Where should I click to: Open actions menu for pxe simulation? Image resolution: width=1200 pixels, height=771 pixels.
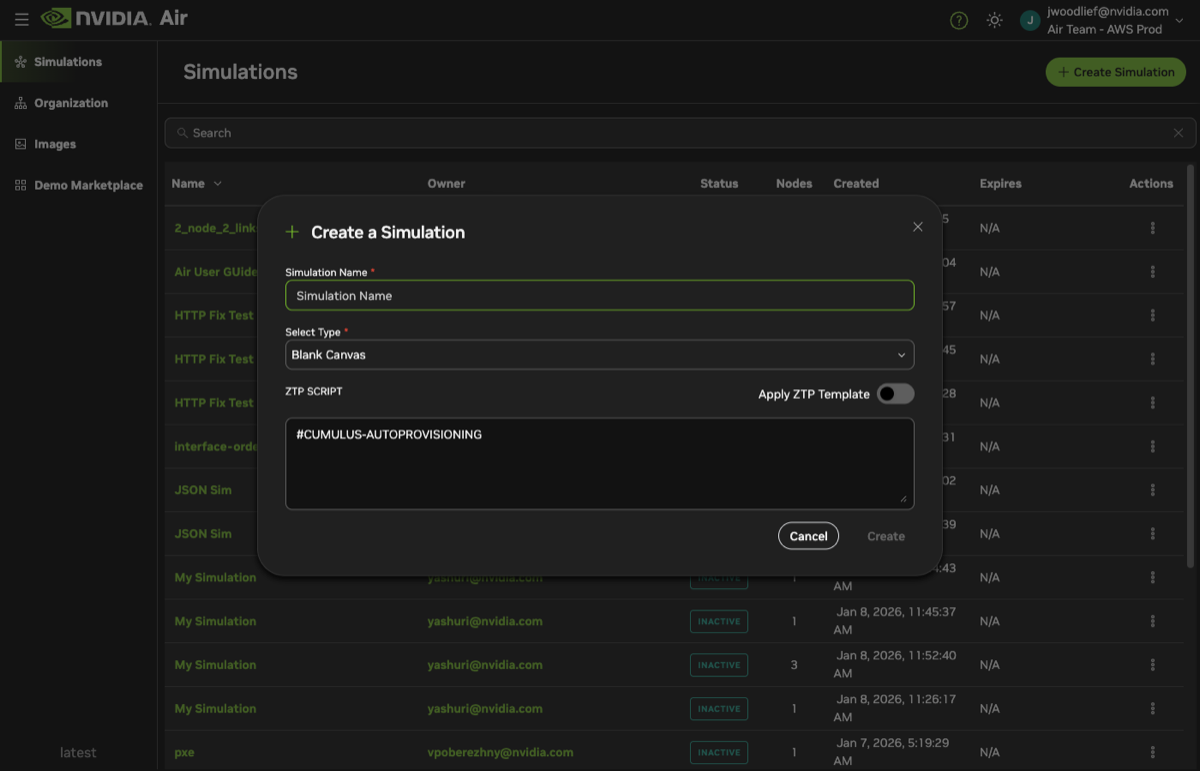1152,752
